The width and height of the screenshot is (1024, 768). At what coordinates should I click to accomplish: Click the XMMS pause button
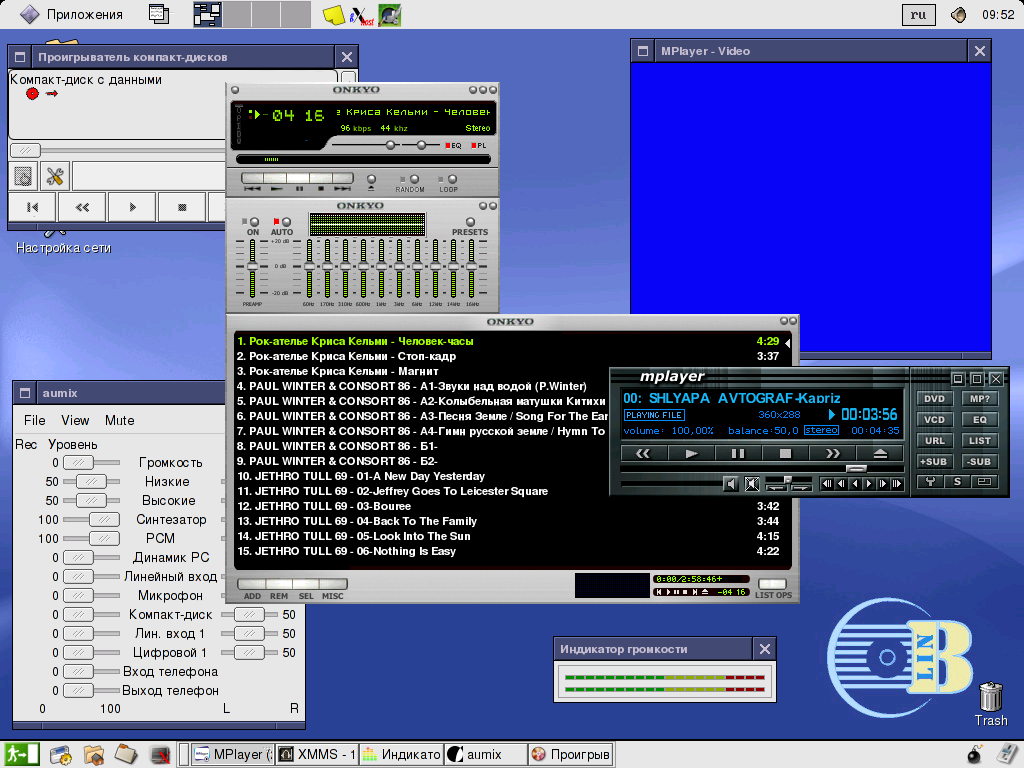point(298,178)
